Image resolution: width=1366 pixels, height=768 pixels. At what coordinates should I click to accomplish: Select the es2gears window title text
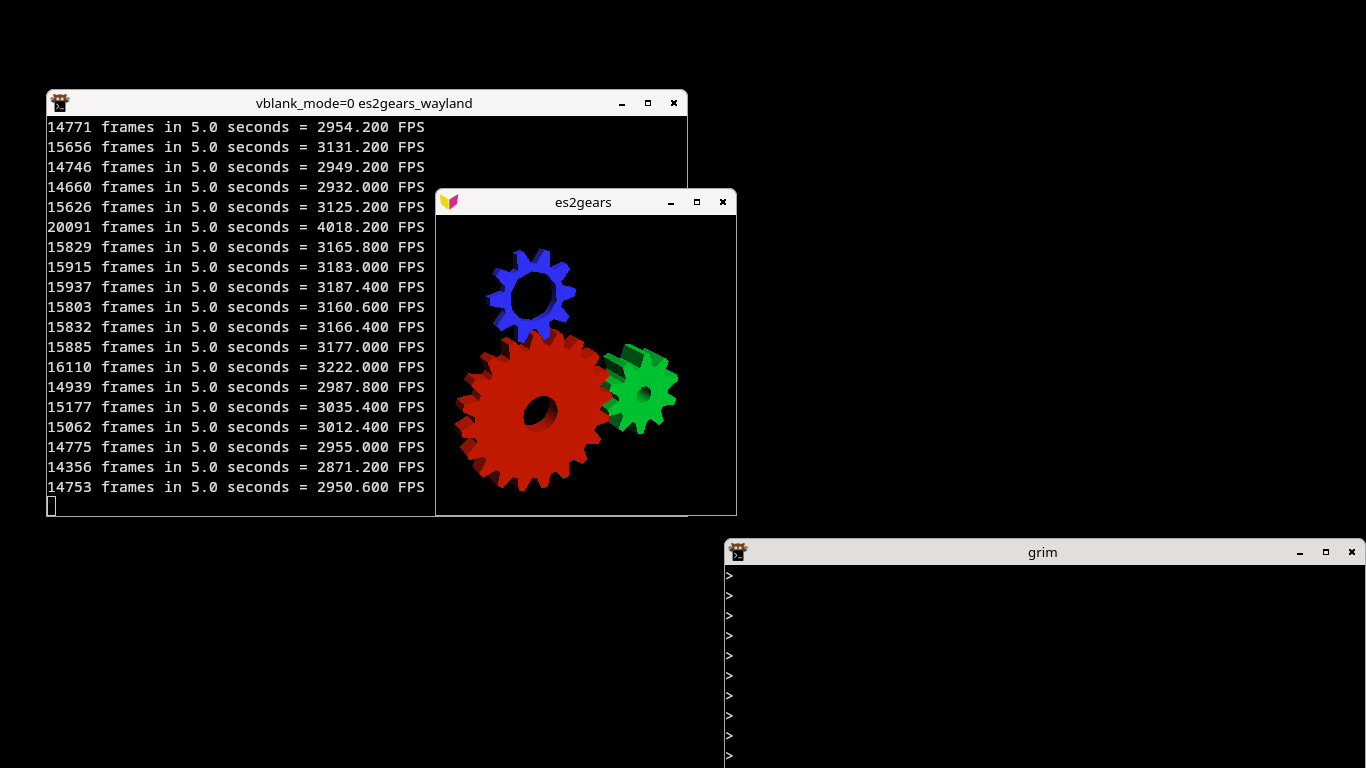583,202
